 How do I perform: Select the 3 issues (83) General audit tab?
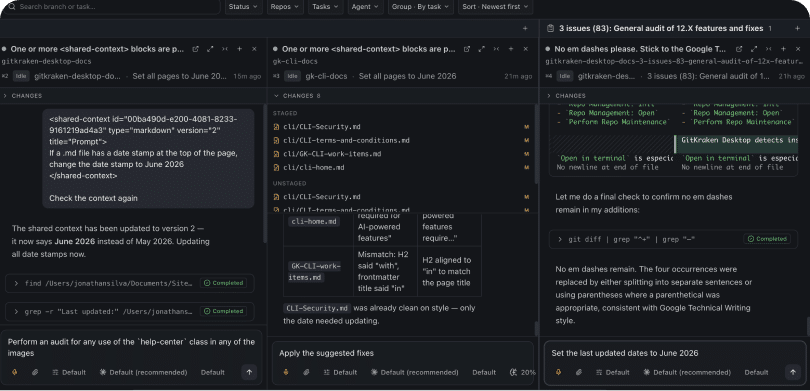(x=660, y=28)
